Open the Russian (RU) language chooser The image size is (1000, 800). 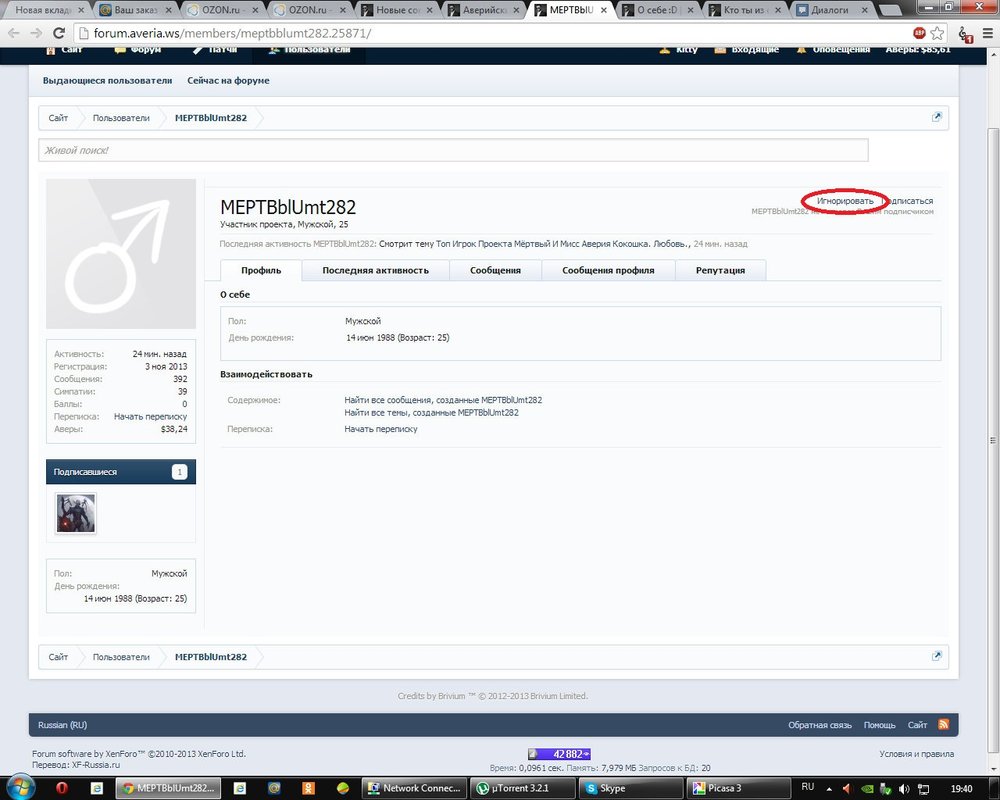(62, 725)
